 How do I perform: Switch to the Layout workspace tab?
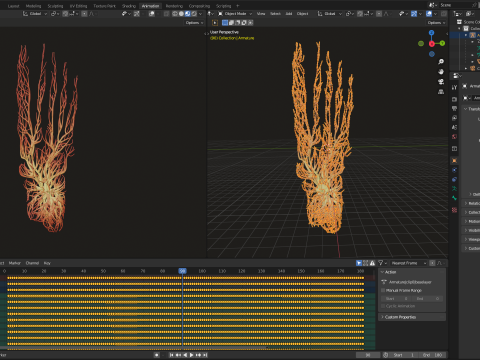tap(13, 6)
